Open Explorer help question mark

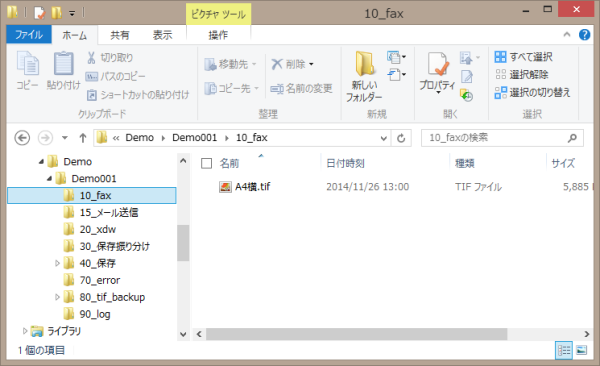[584, 35]
